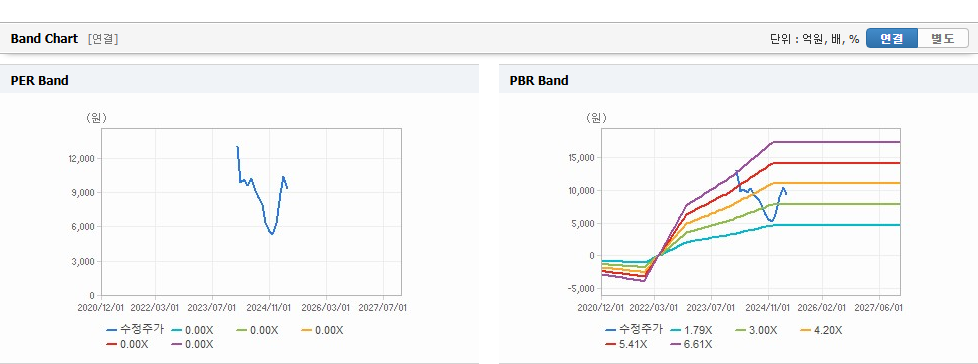Click 2024/11/01 x-axis label in PER Band
Image resolution: width=978 pixels, height=364 pixels.
[x=269, y=307]
